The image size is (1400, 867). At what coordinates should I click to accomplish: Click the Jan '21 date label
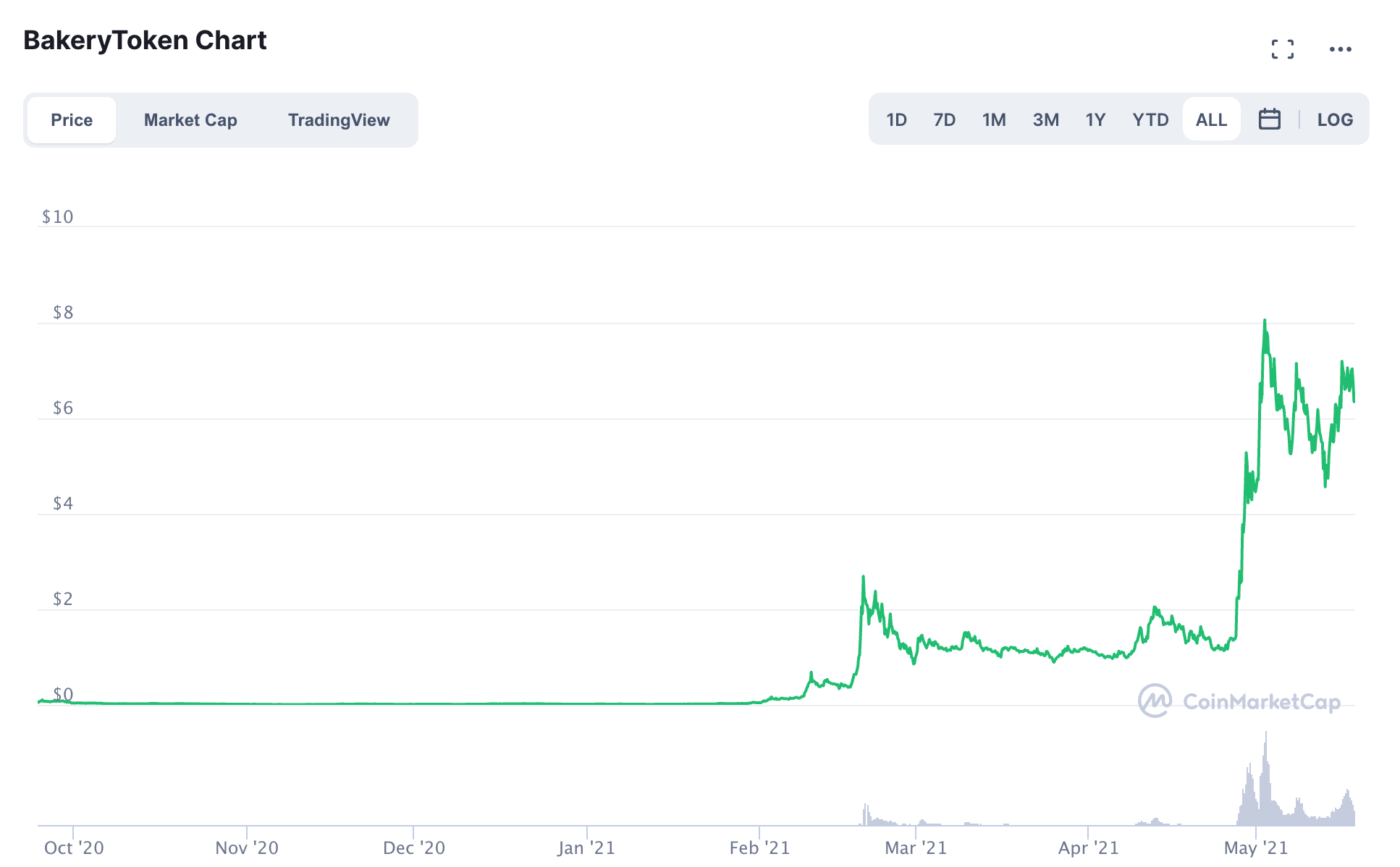(x=586, y=847)
